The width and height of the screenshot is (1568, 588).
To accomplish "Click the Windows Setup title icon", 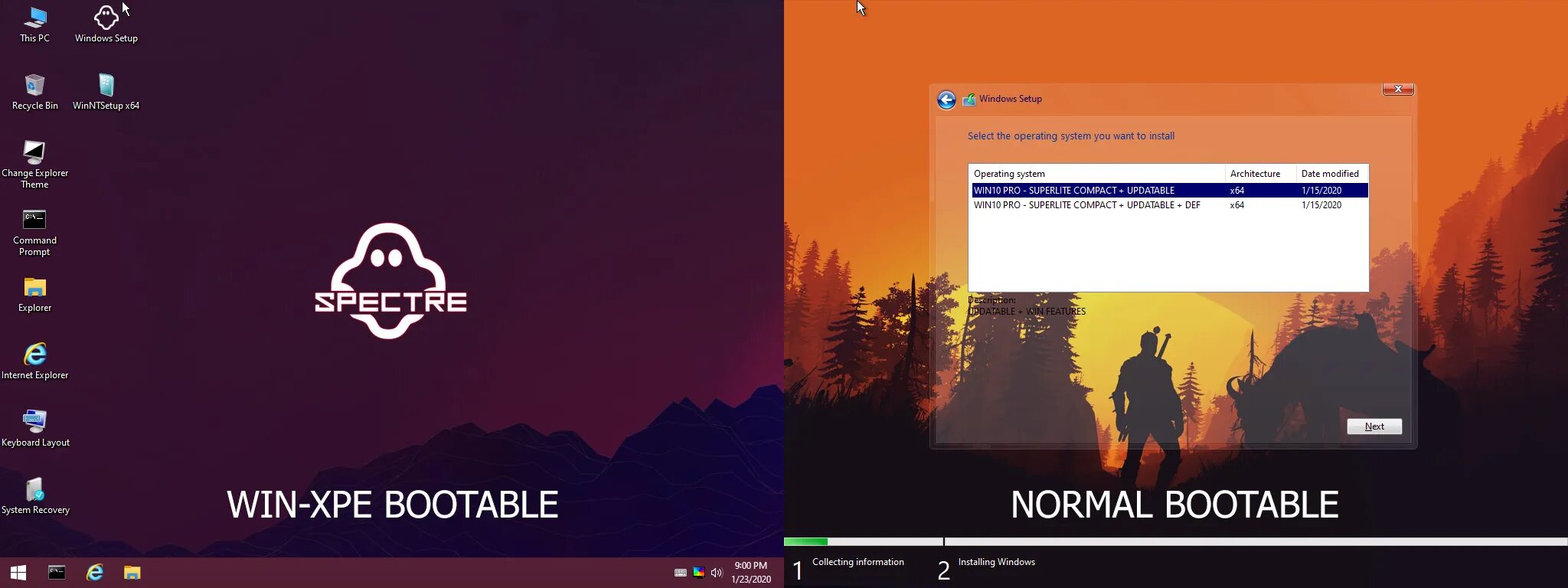I will pos(969,100).
